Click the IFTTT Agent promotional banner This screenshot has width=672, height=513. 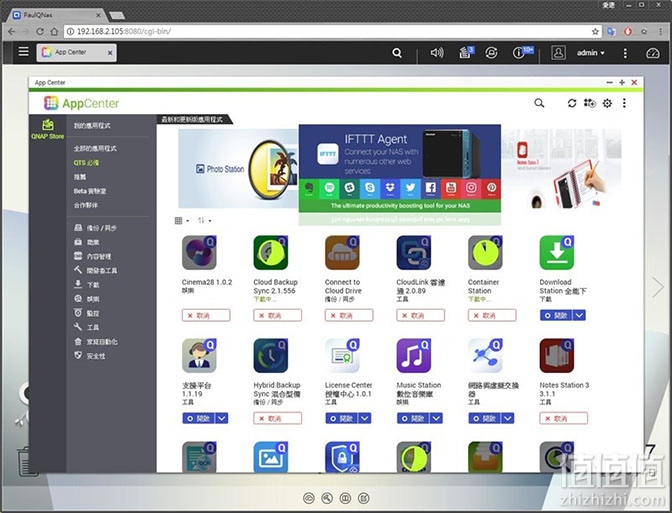click(x=399, y=168)
